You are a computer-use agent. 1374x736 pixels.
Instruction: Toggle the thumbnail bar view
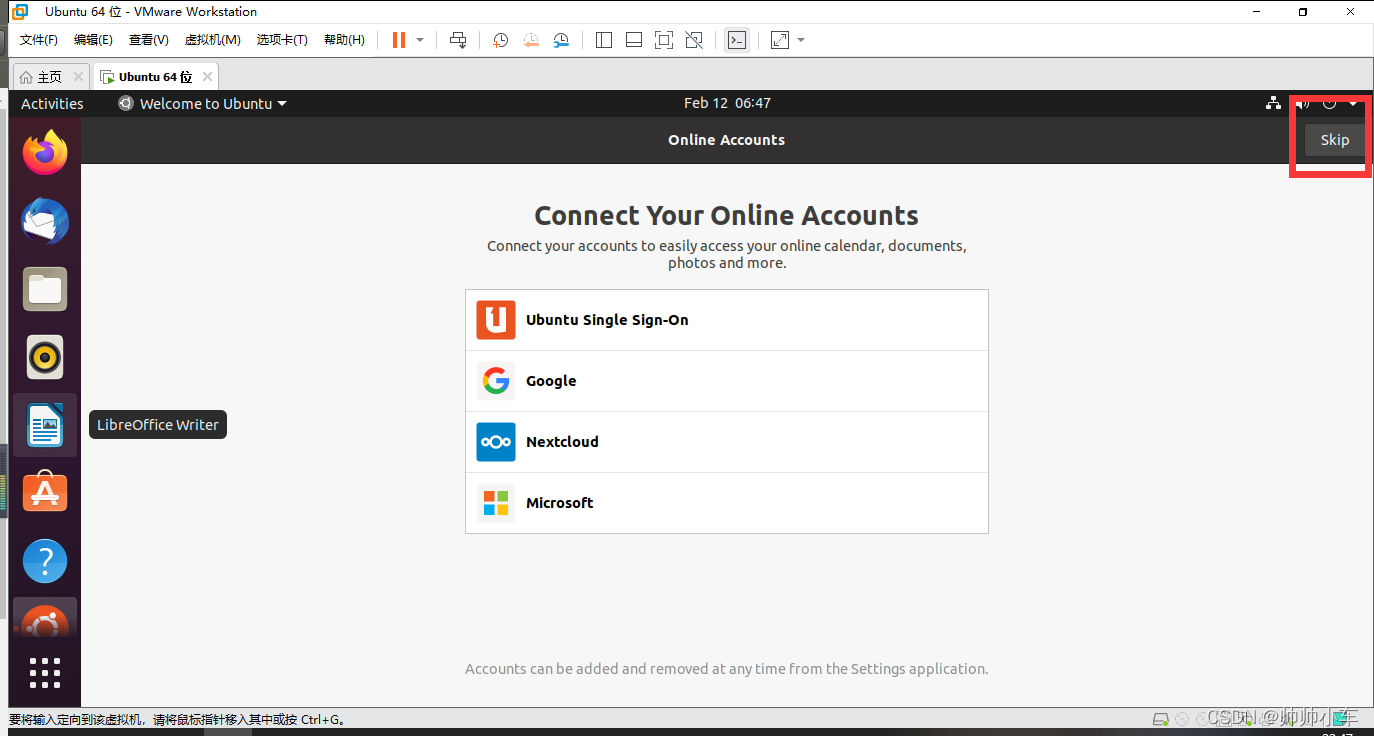[634, 40]
